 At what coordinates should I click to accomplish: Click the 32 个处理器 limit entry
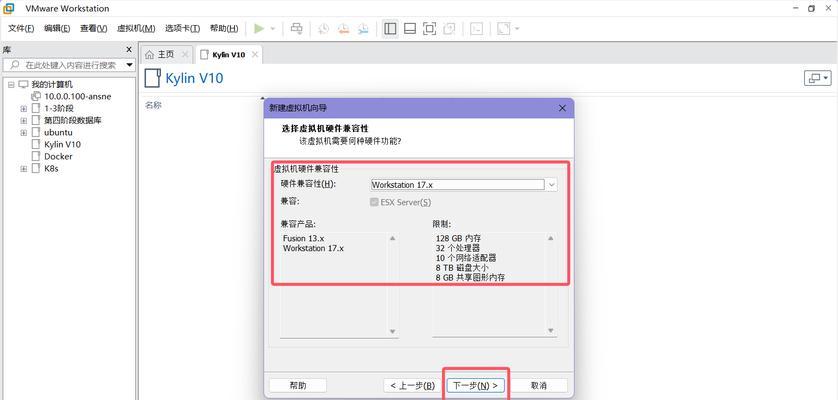click(458, 248)
